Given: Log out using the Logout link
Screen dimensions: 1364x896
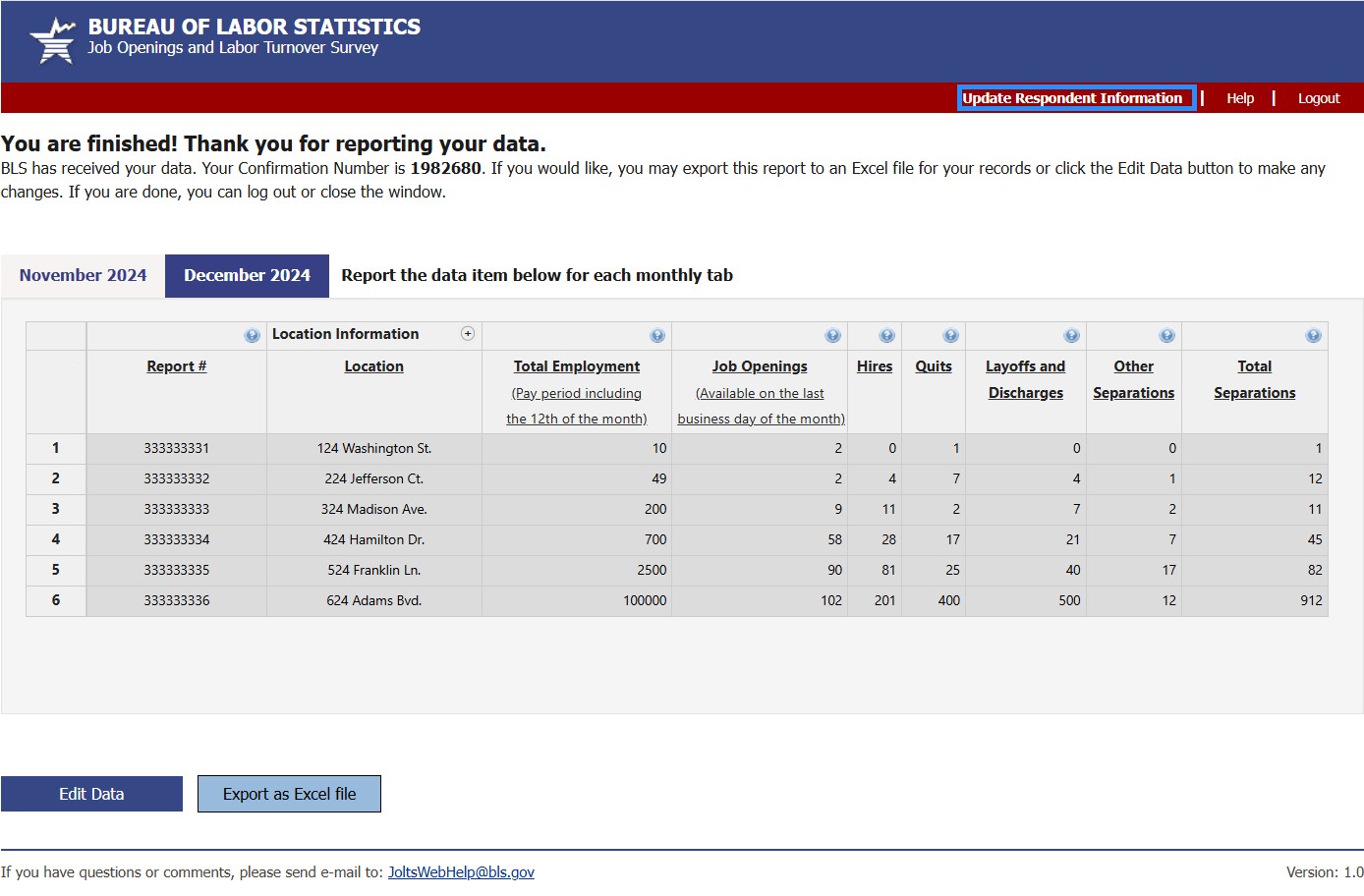Looking at the screenshot, I should (x=1318, y=98).
